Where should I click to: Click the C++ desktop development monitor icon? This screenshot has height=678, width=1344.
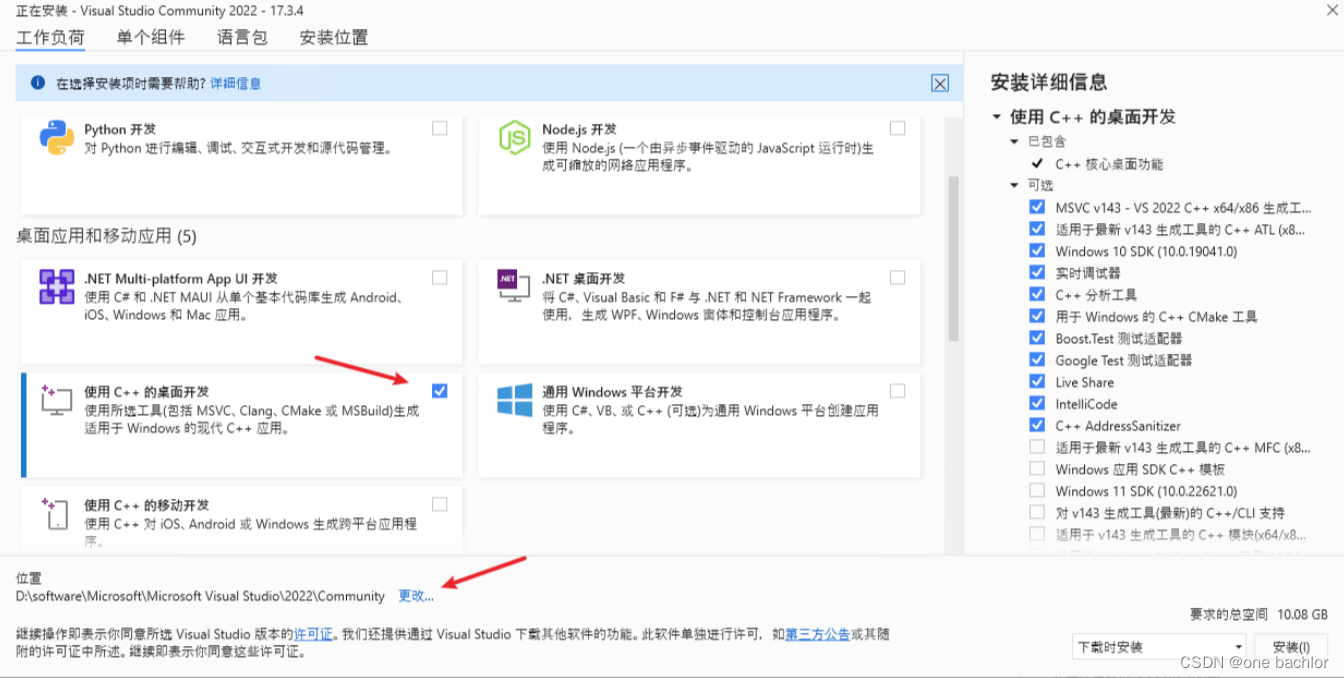57,400
